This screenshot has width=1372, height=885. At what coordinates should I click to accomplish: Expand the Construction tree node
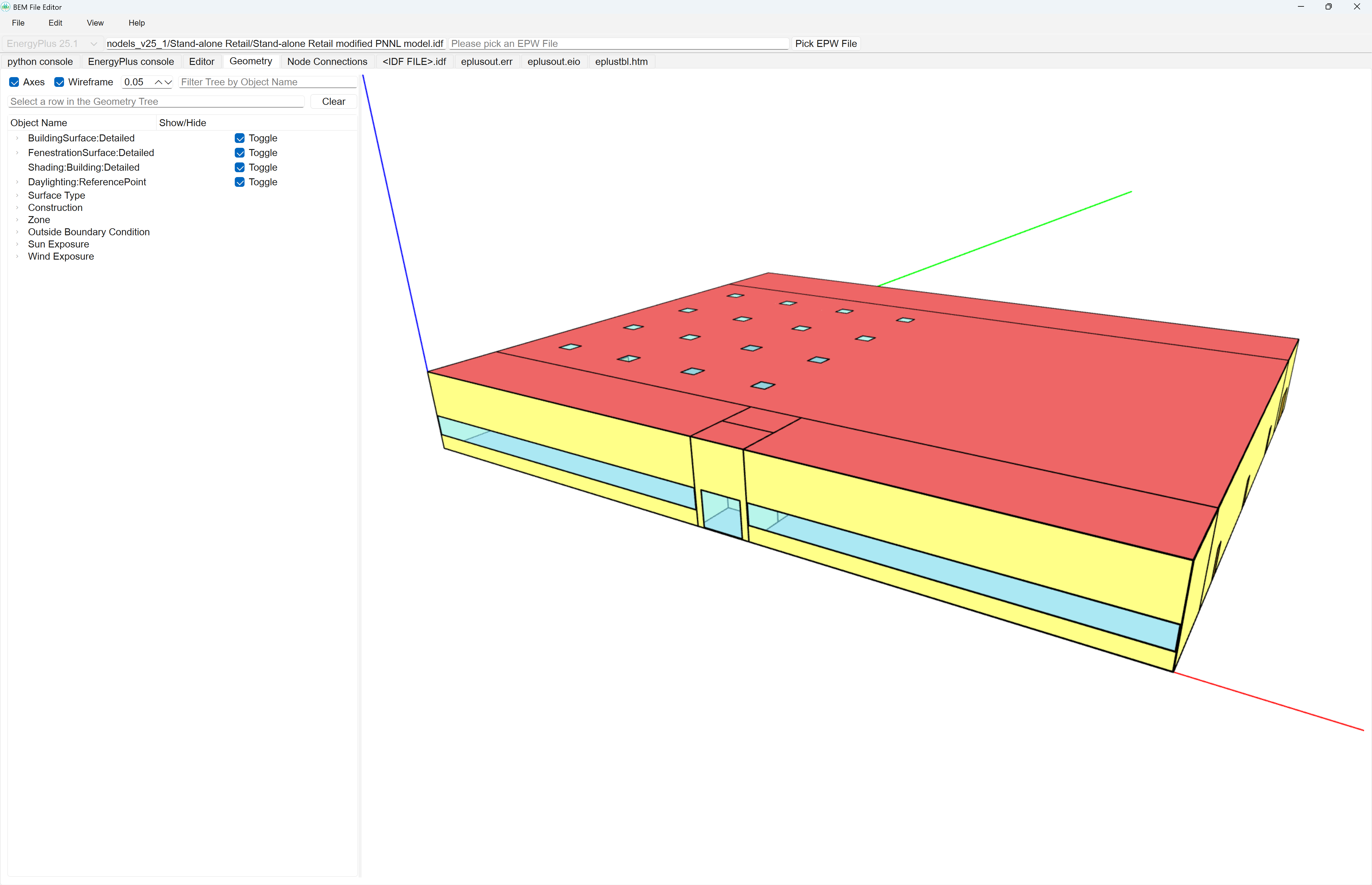[17, 208]
